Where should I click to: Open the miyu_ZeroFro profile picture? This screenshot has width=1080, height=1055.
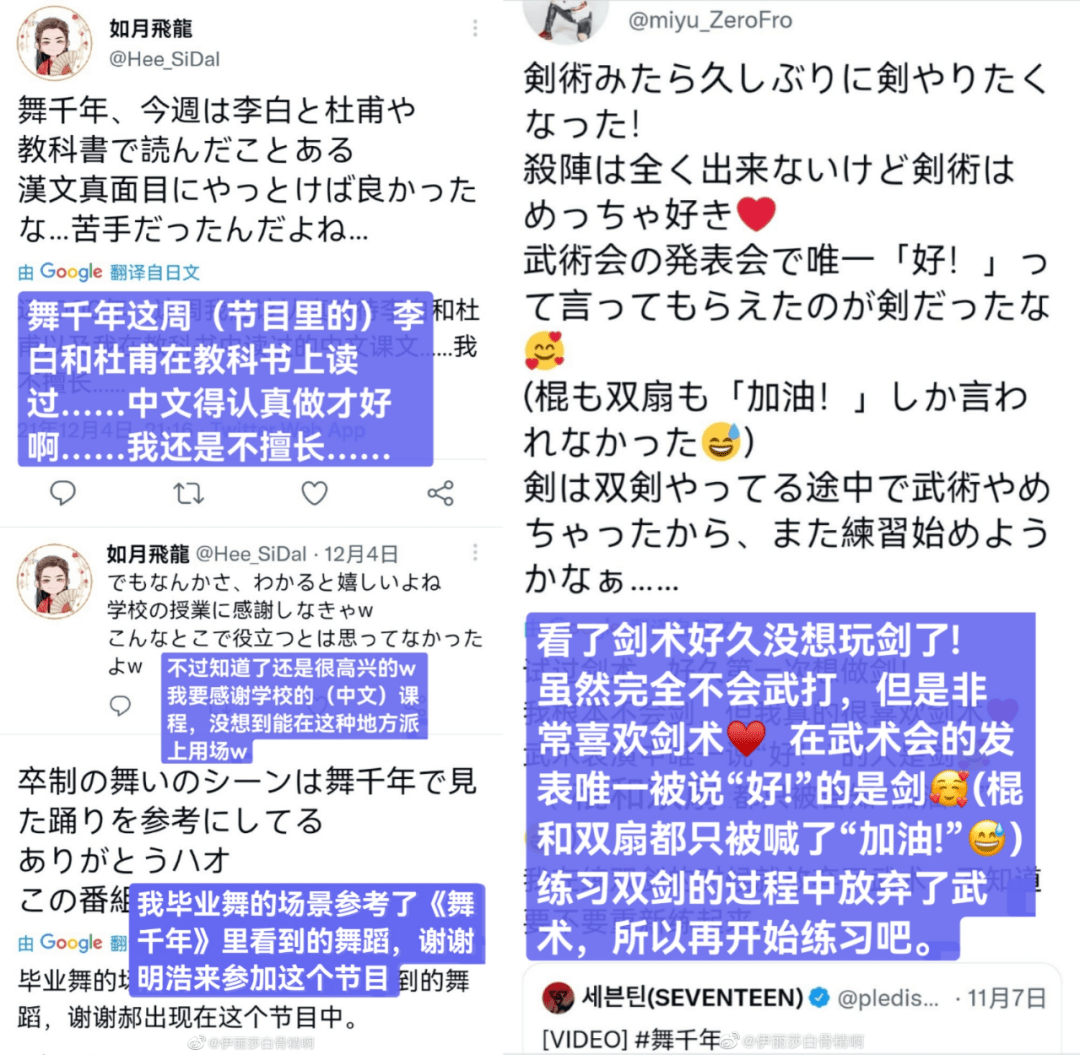565,21
